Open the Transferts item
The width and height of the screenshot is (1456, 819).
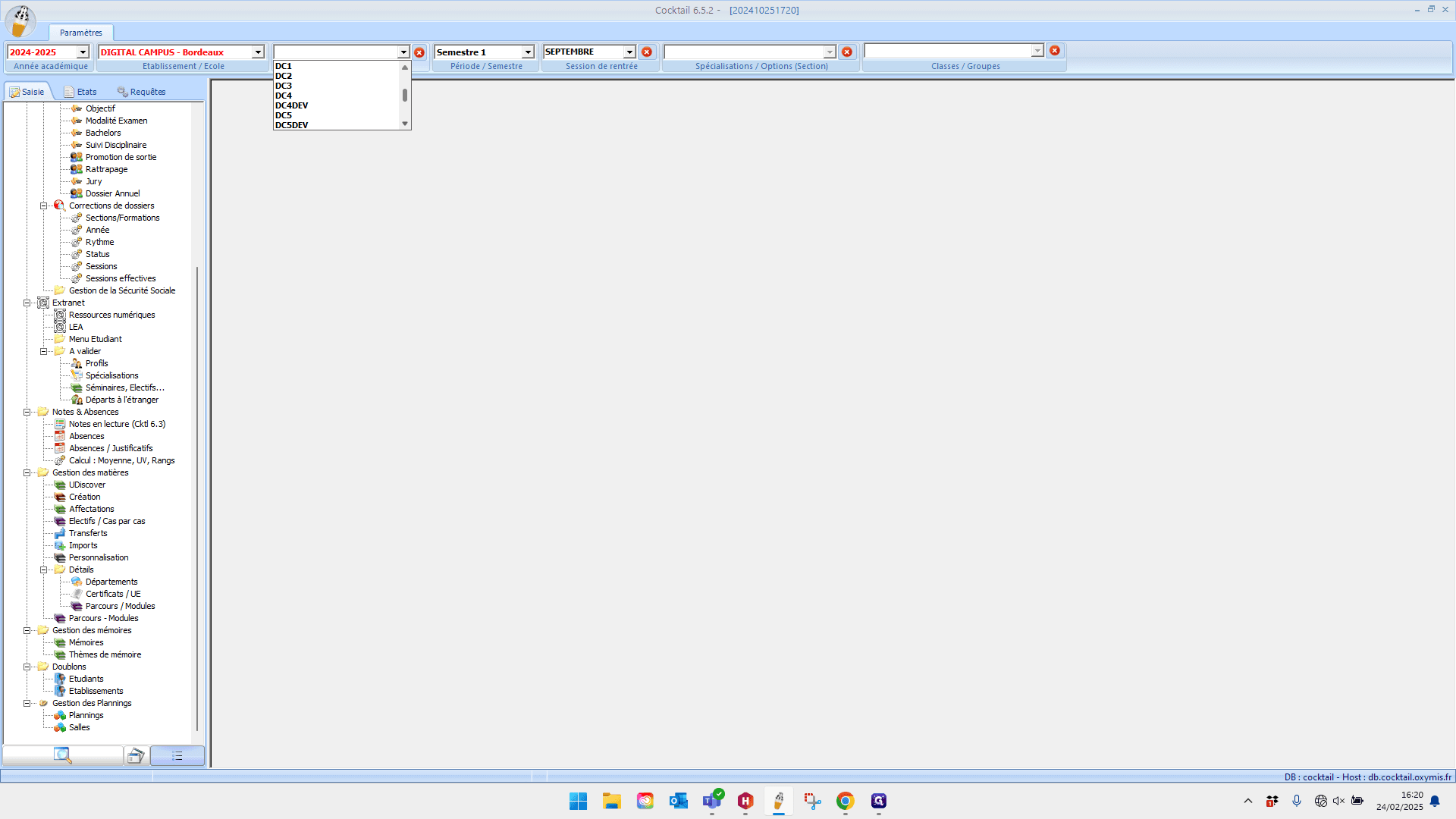(88, 533)
